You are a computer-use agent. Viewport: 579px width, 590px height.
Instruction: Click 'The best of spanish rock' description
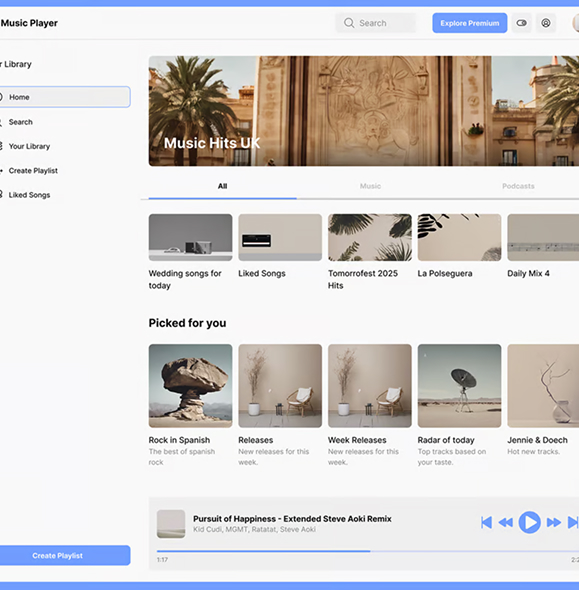pos(182,457)
